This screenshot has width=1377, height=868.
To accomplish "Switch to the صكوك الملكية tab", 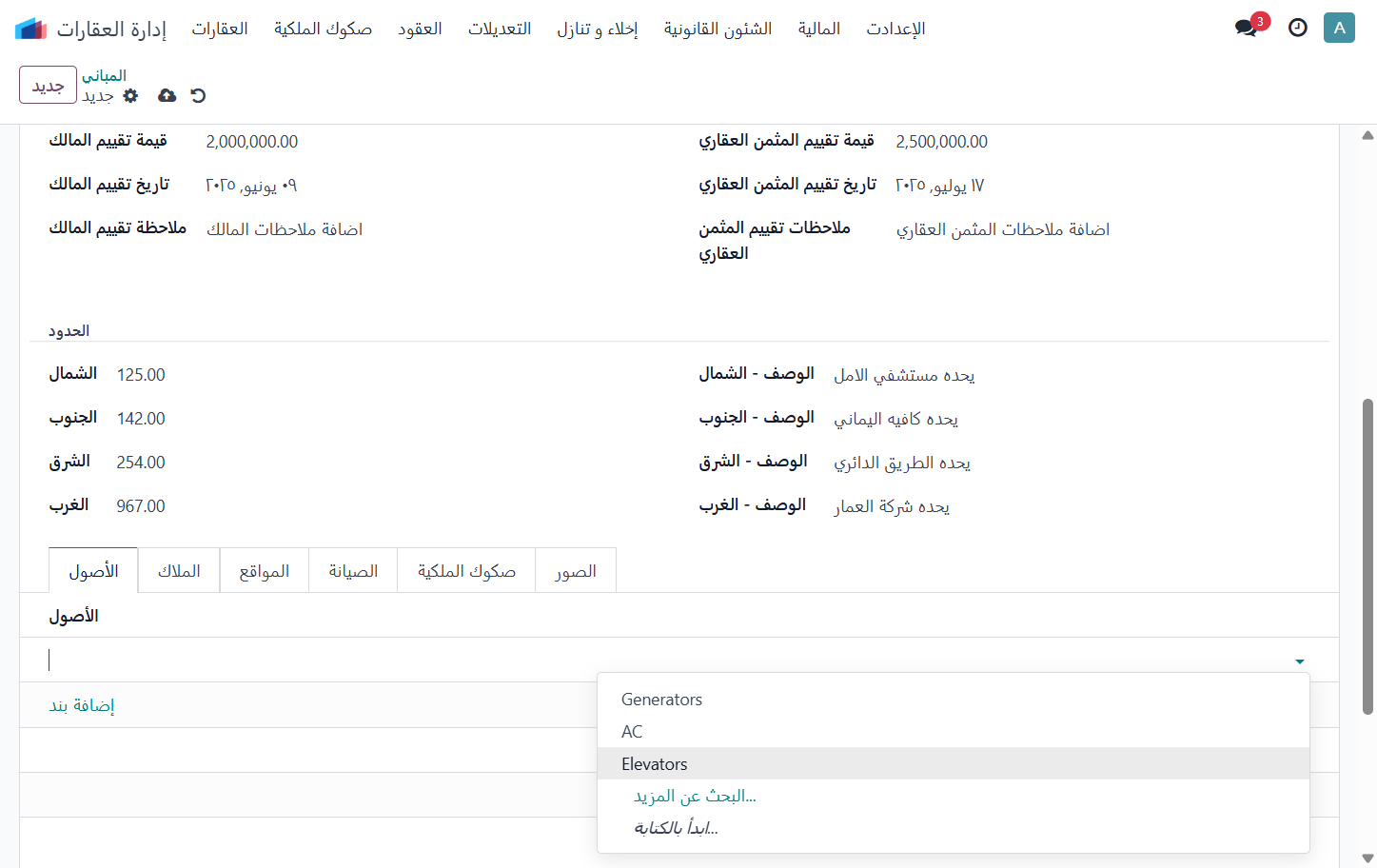I will click(x=466, y=571).
